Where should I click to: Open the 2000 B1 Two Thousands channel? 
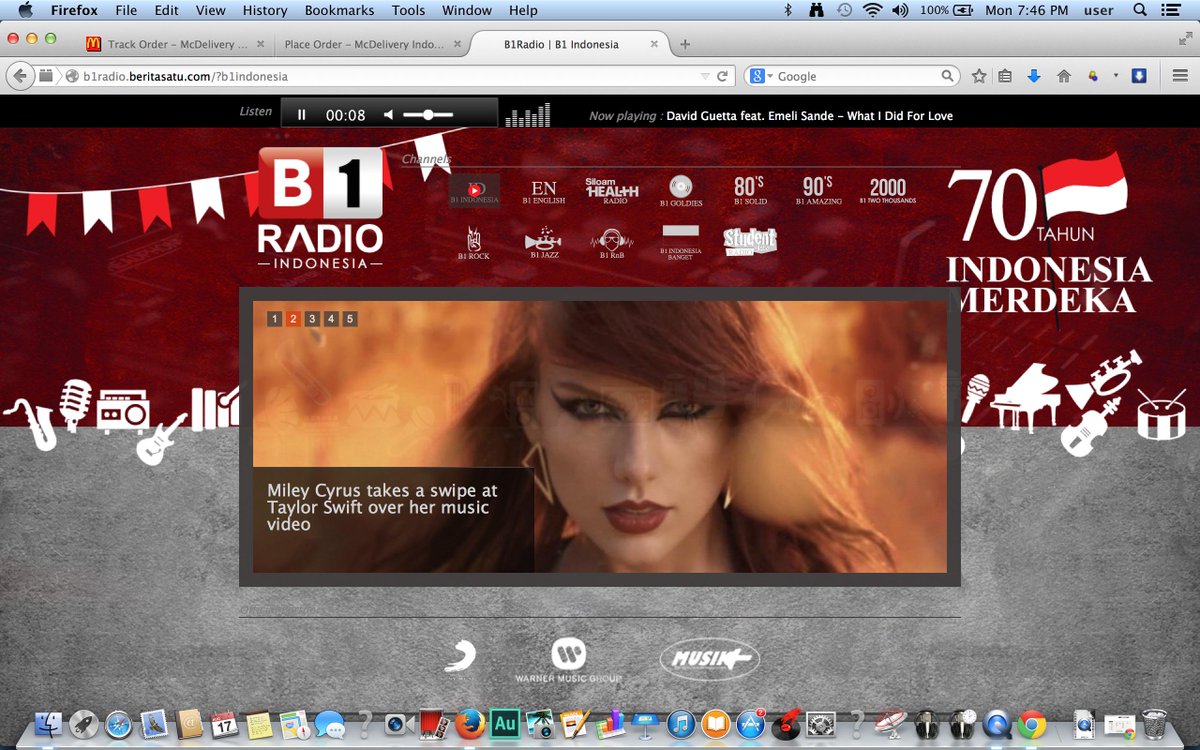[888, 191]
